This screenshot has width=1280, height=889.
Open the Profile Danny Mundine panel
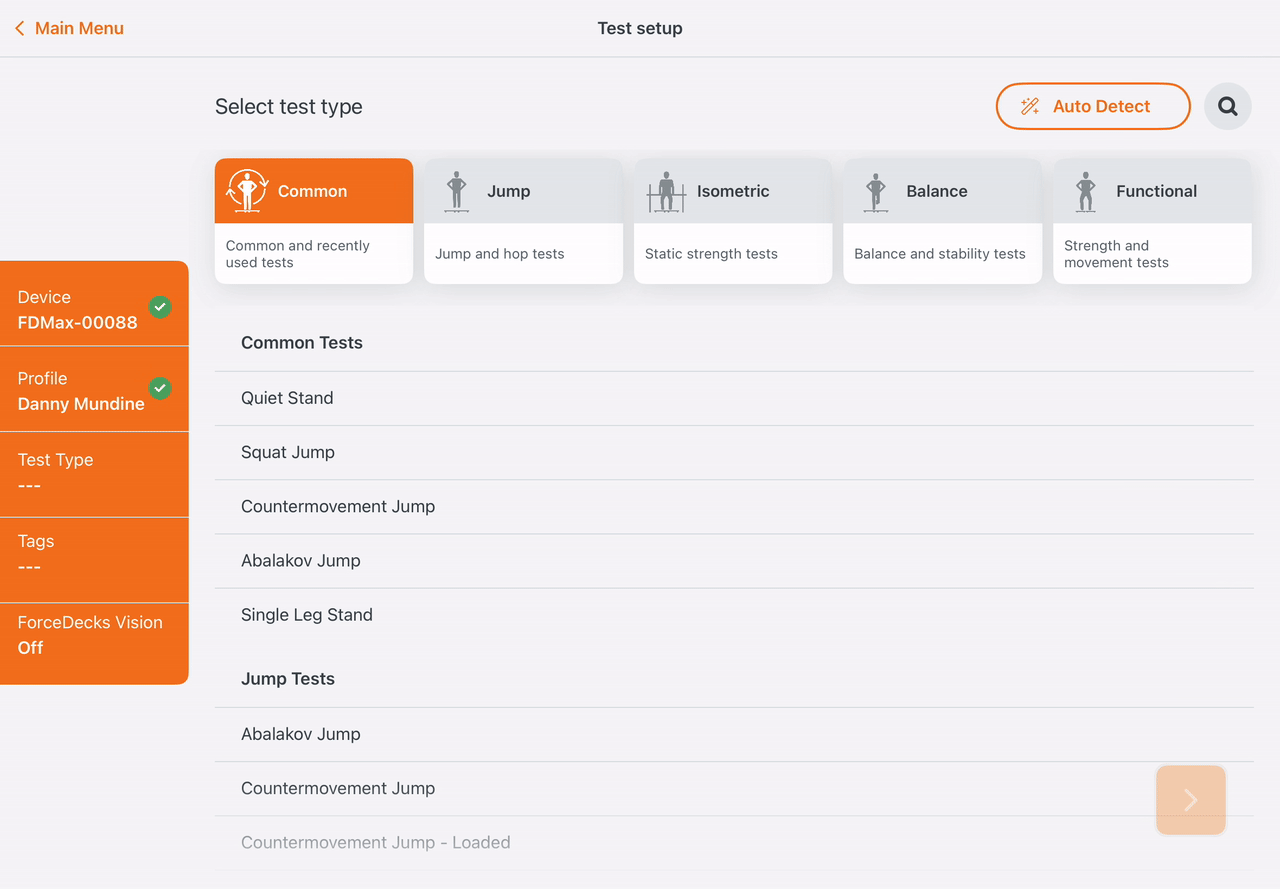click(x=94, y=389)
